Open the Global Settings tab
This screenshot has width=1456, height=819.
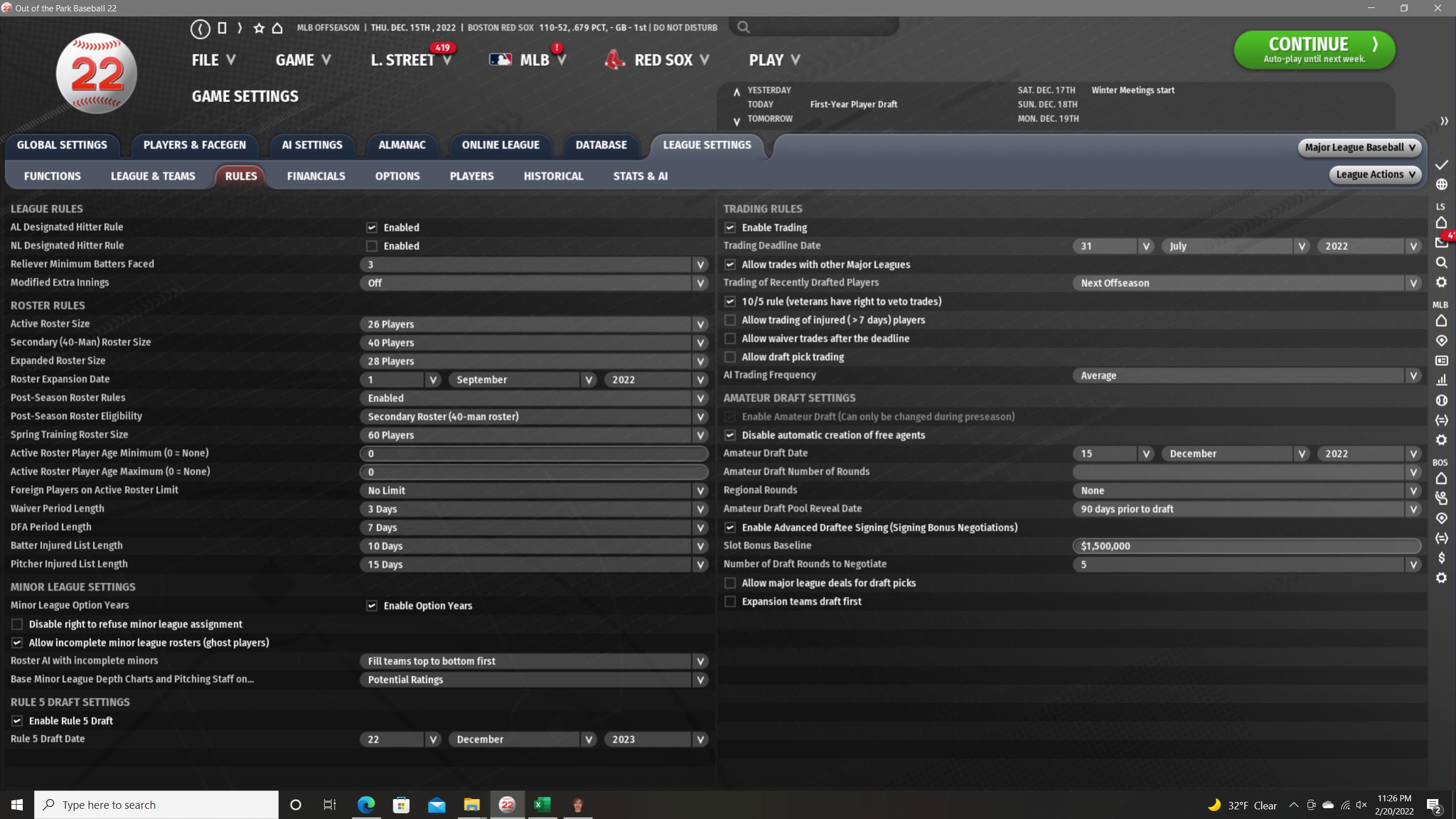(x=62, y=145)
